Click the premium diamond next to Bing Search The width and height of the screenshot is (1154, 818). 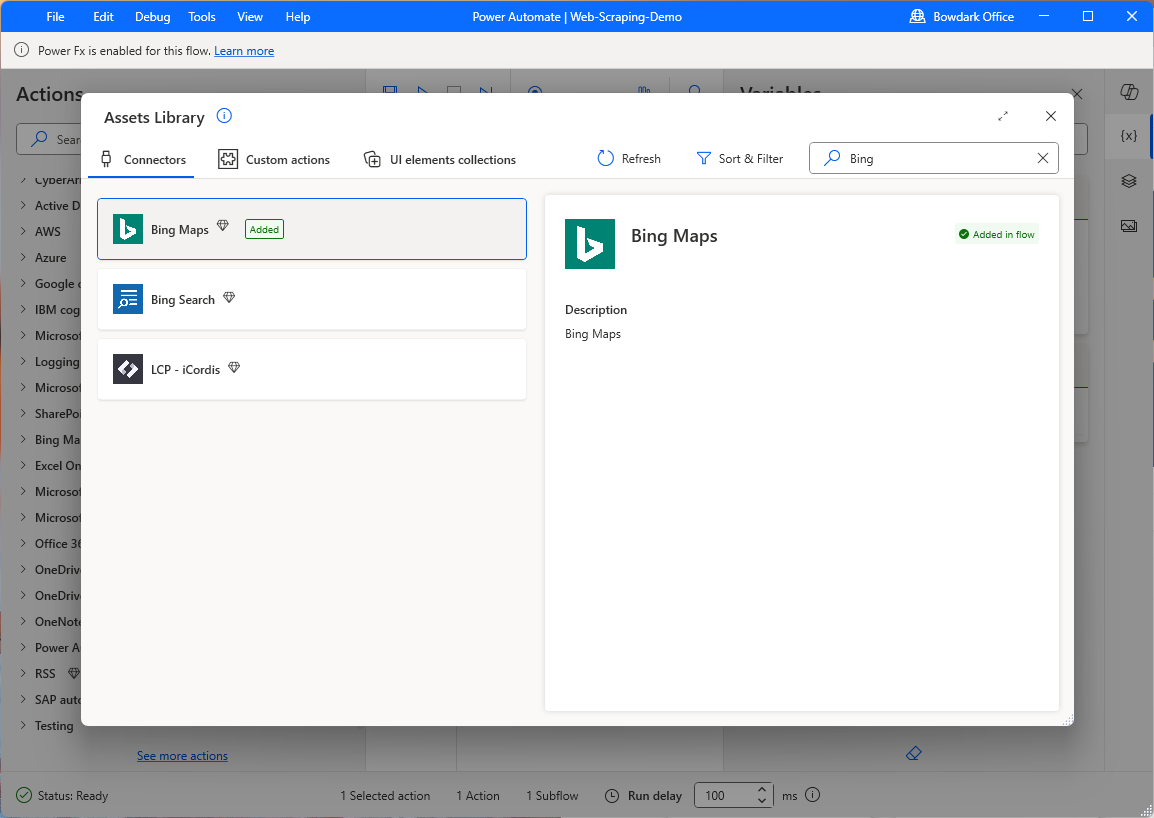pyautogui.click(x=229, y=297)
